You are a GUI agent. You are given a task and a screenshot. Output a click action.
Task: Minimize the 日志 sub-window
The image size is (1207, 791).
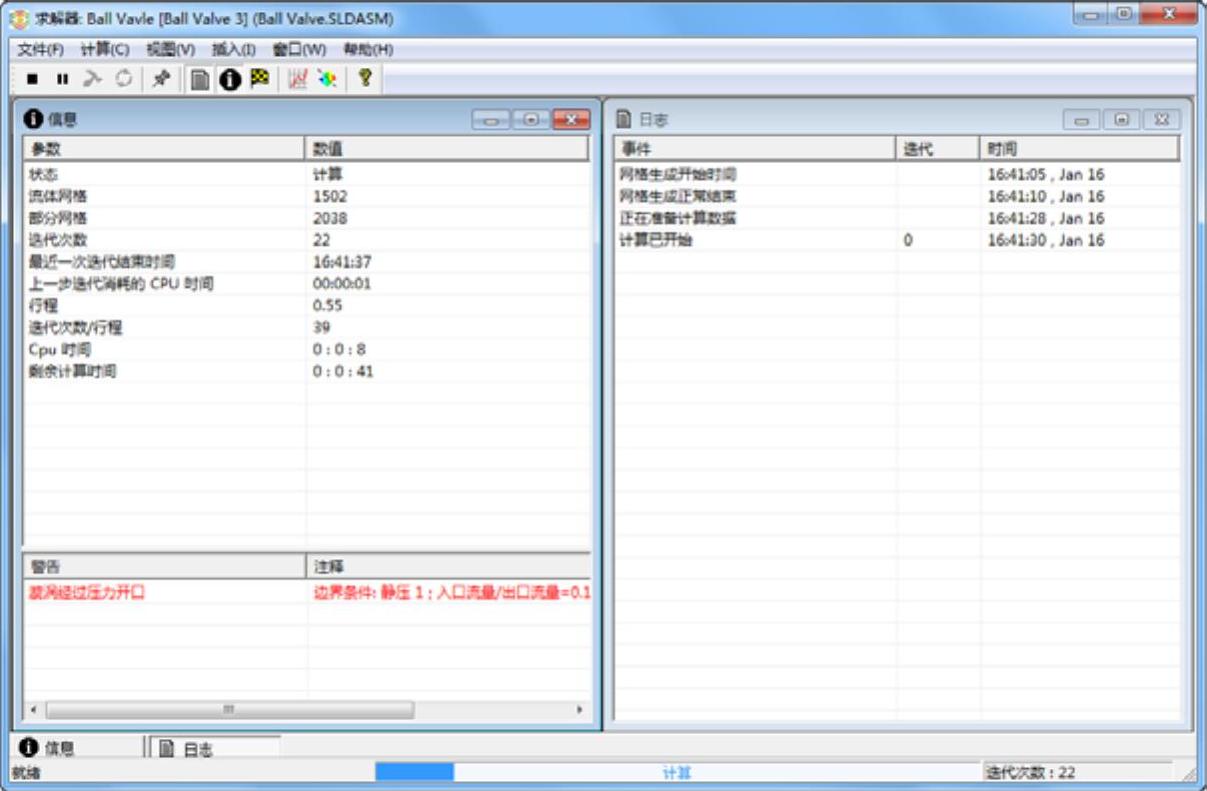click(1082, 120)
